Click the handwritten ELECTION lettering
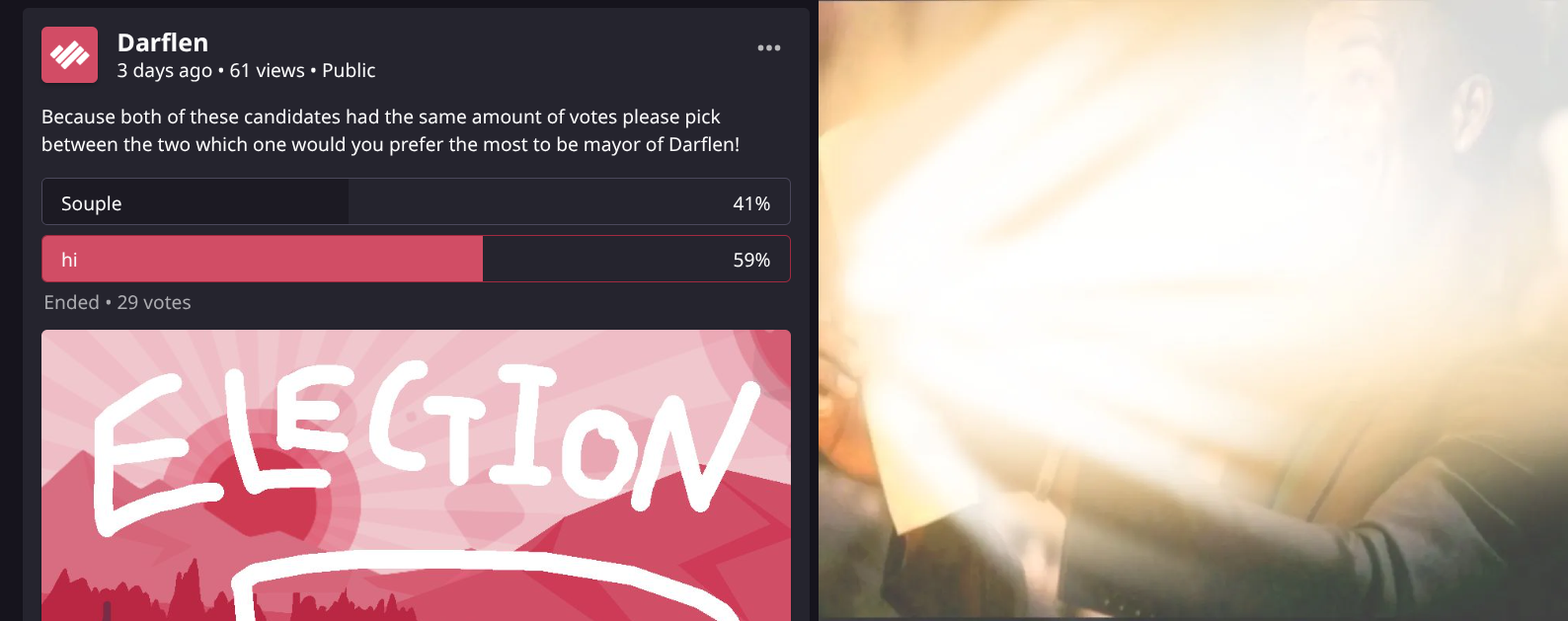 point(425,444)
